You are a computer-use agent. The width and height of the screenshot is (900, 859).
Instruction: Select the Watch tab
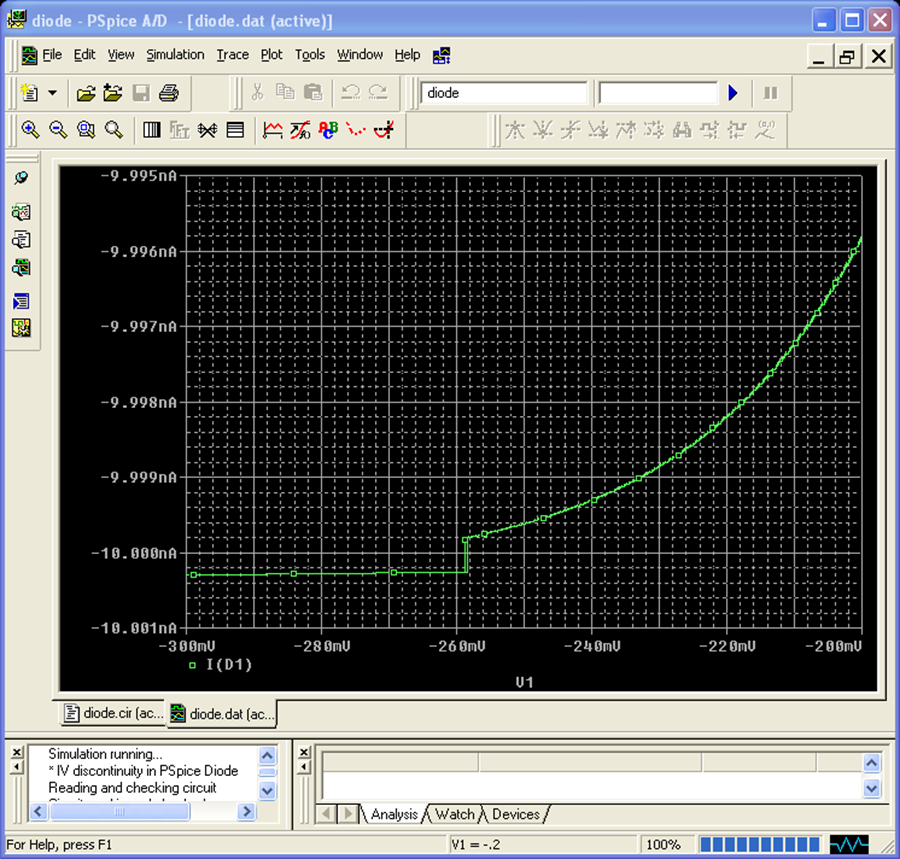[455, 814]
